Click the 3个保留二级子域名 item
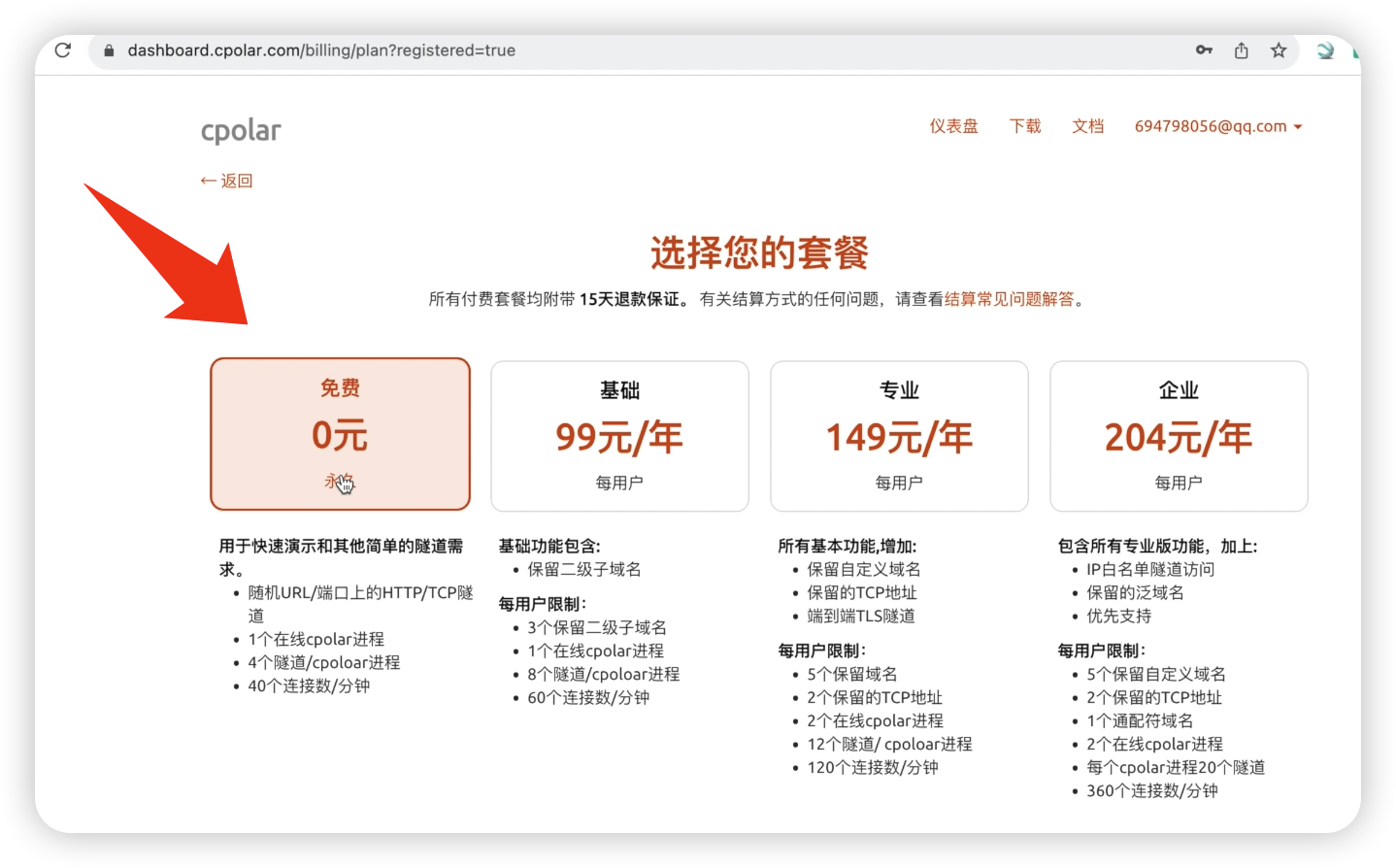 pos(597,628)
